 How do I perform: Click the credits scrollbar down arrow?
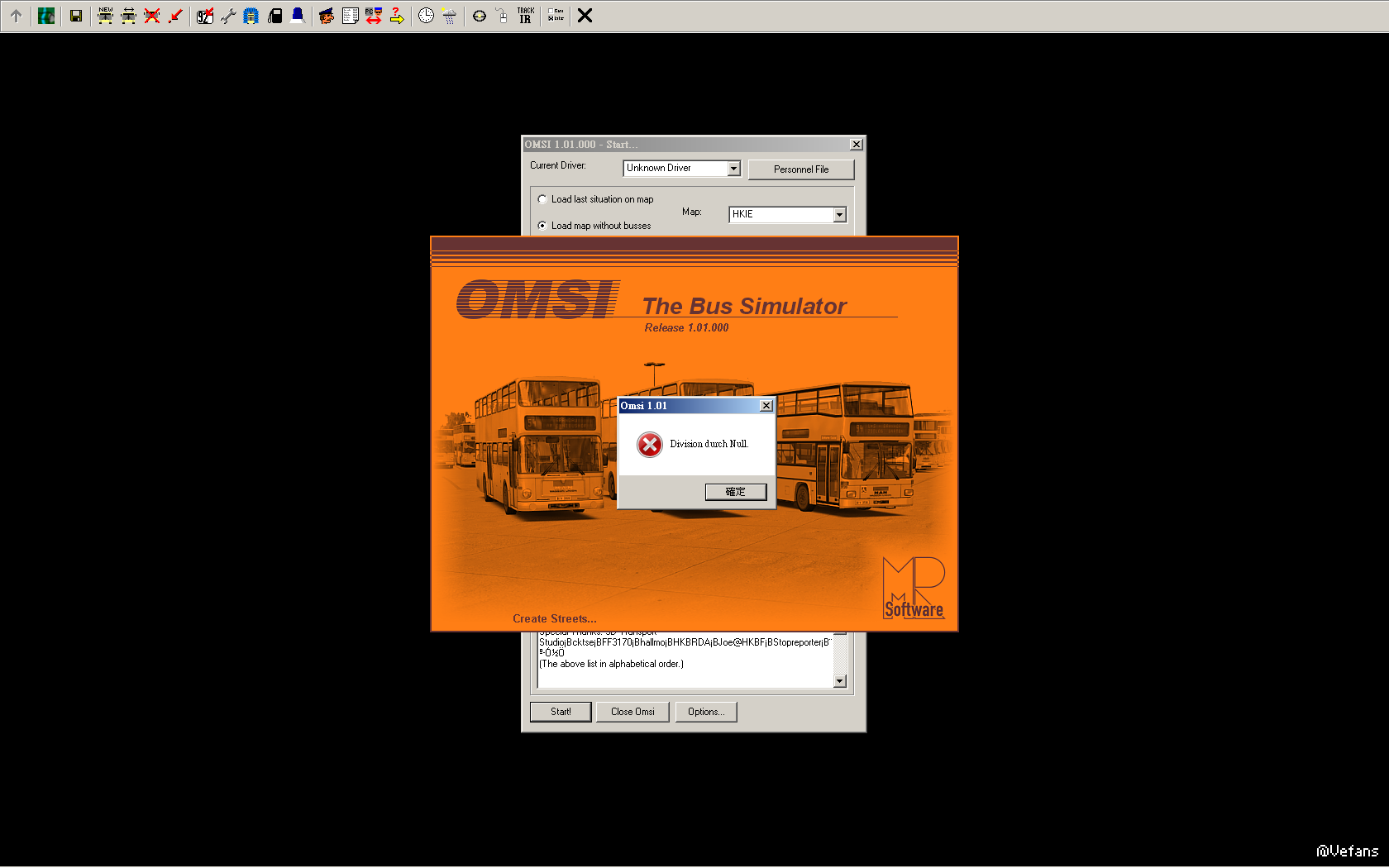click(840, 681)
